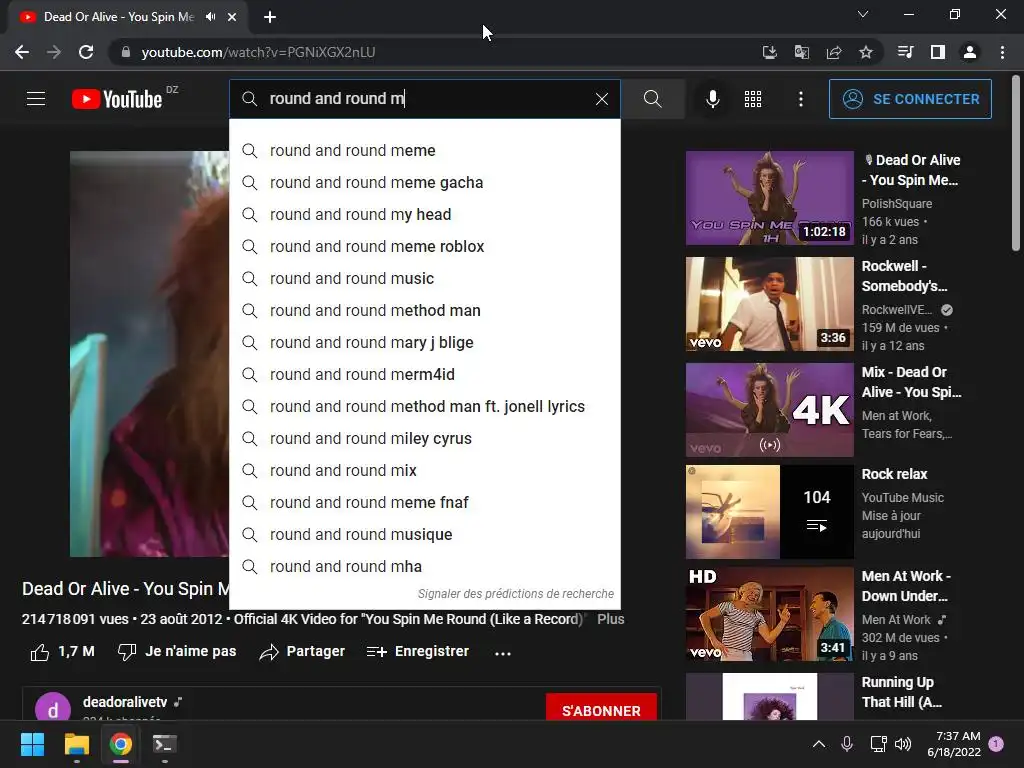
Task: Click 'Signaler des prédictions de recherche' link
Action: [x=515, y=594]
